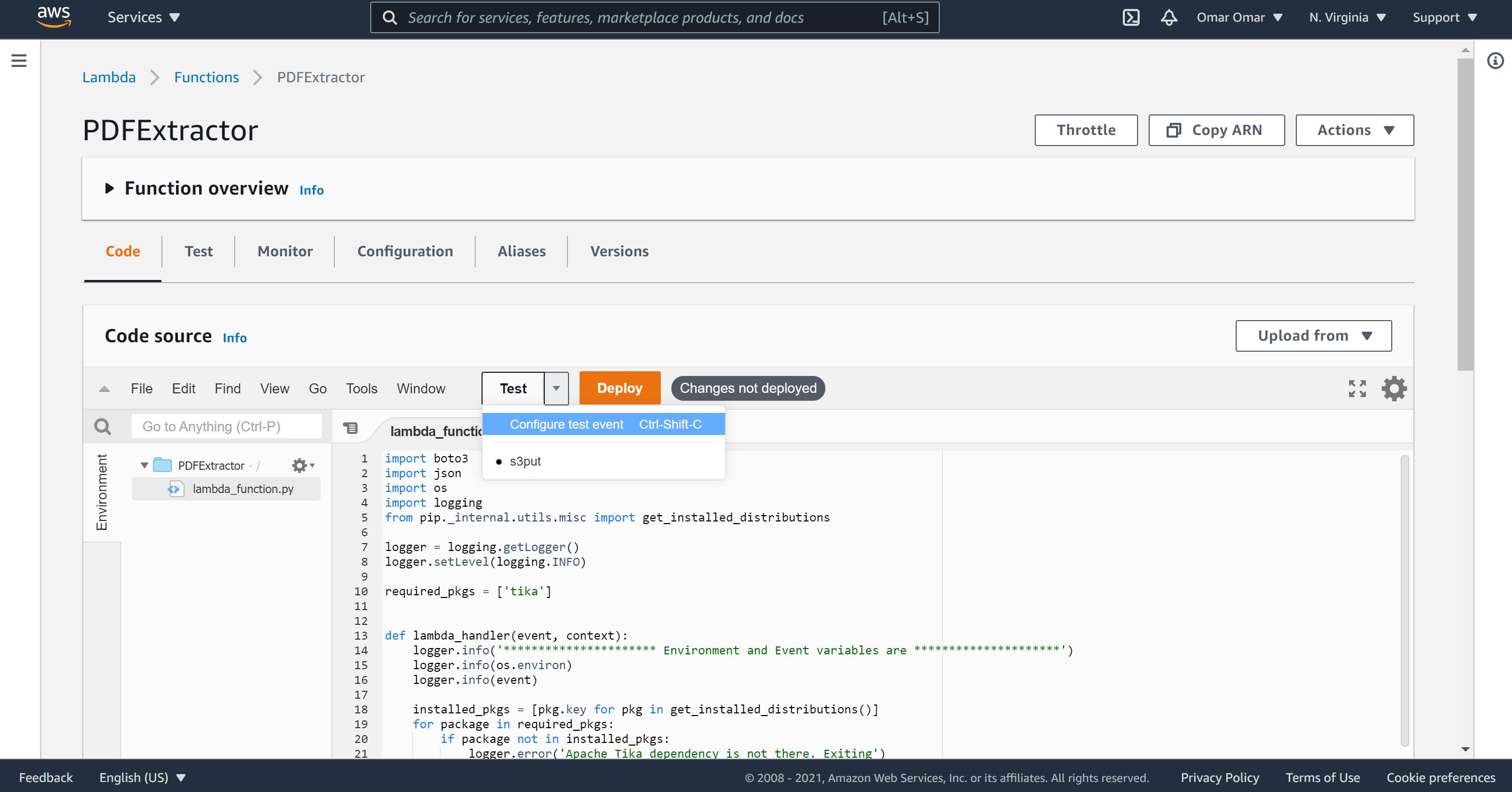The height and width of the screenshot is (792, 1512).
Task: Switch to the Monitor tab
Action: coord(284,251)
